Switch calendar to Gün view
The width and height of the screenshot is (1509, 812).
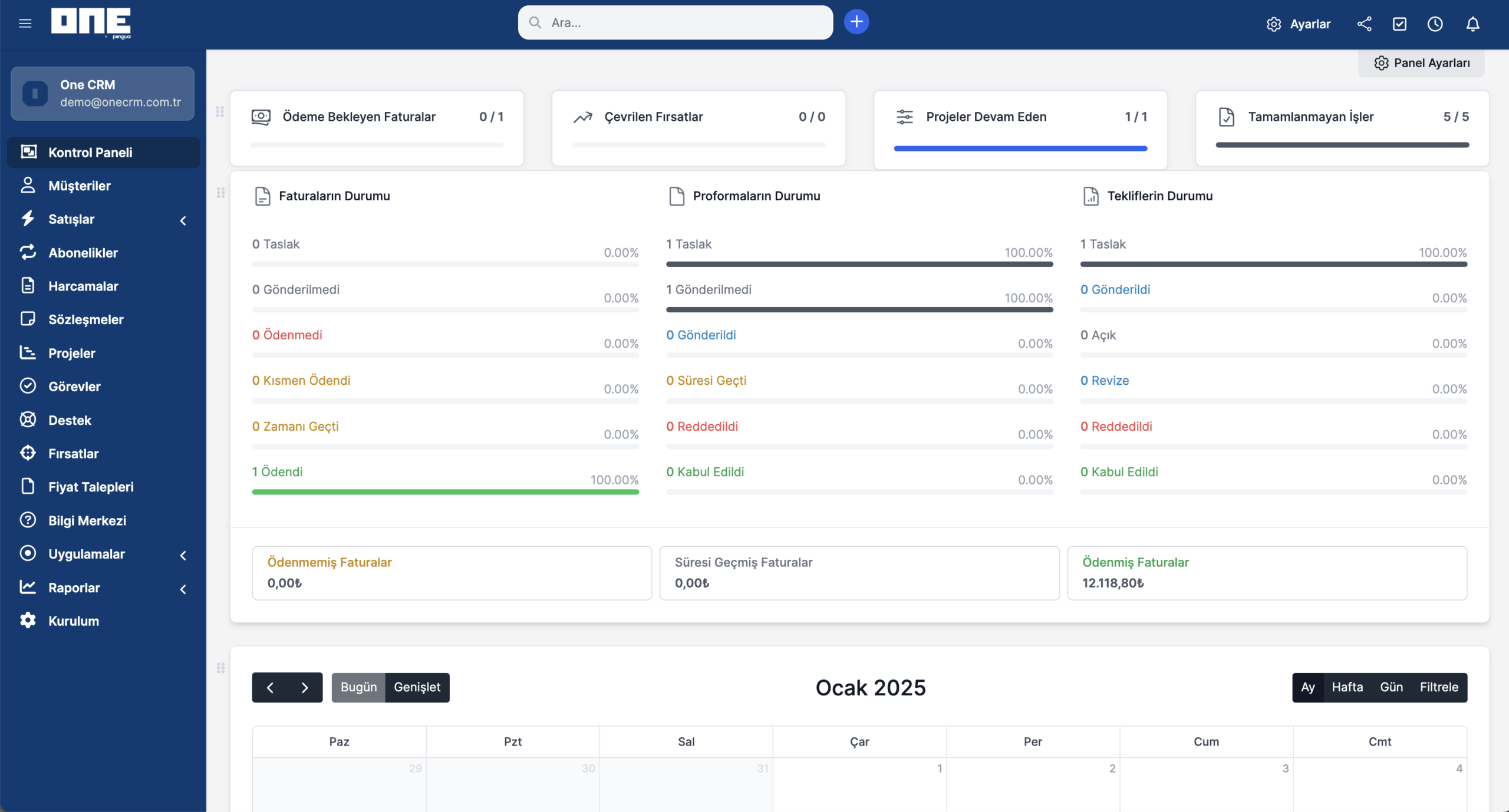click(1391, 687)
